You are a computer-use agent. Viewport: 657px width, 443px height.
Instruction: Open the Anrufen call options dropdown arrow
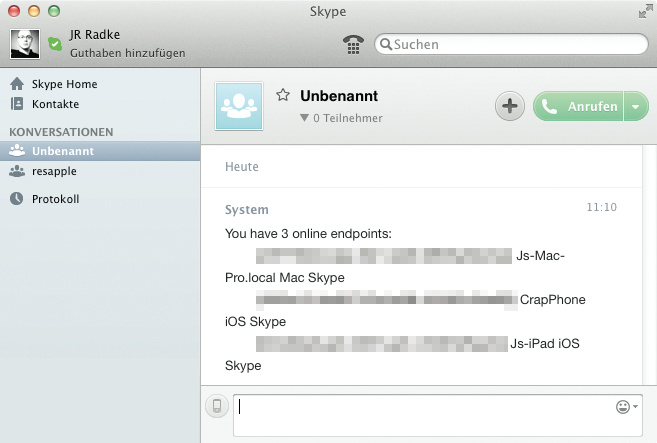point(636,107)
